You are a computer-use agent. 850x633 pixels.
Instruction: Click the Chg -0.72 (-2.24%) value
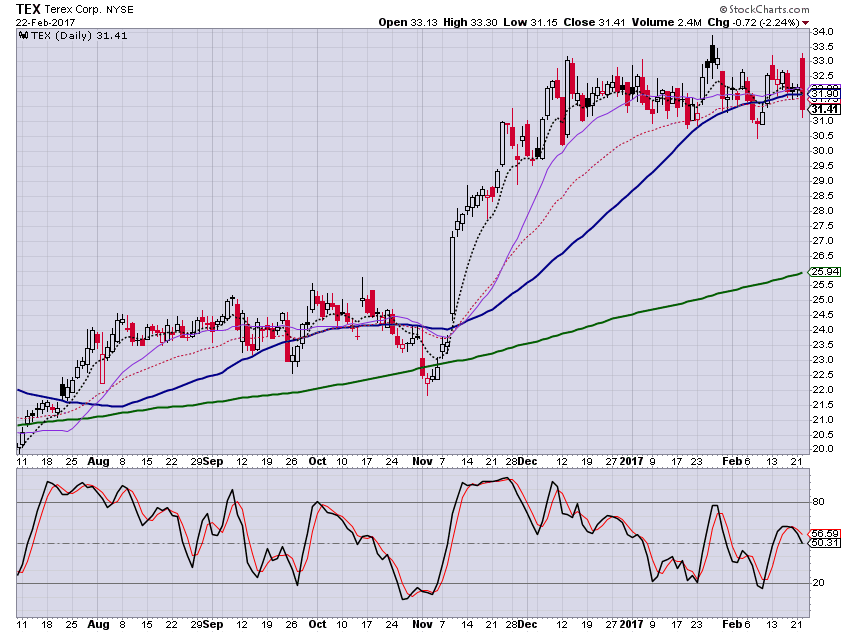pos(754,22)
